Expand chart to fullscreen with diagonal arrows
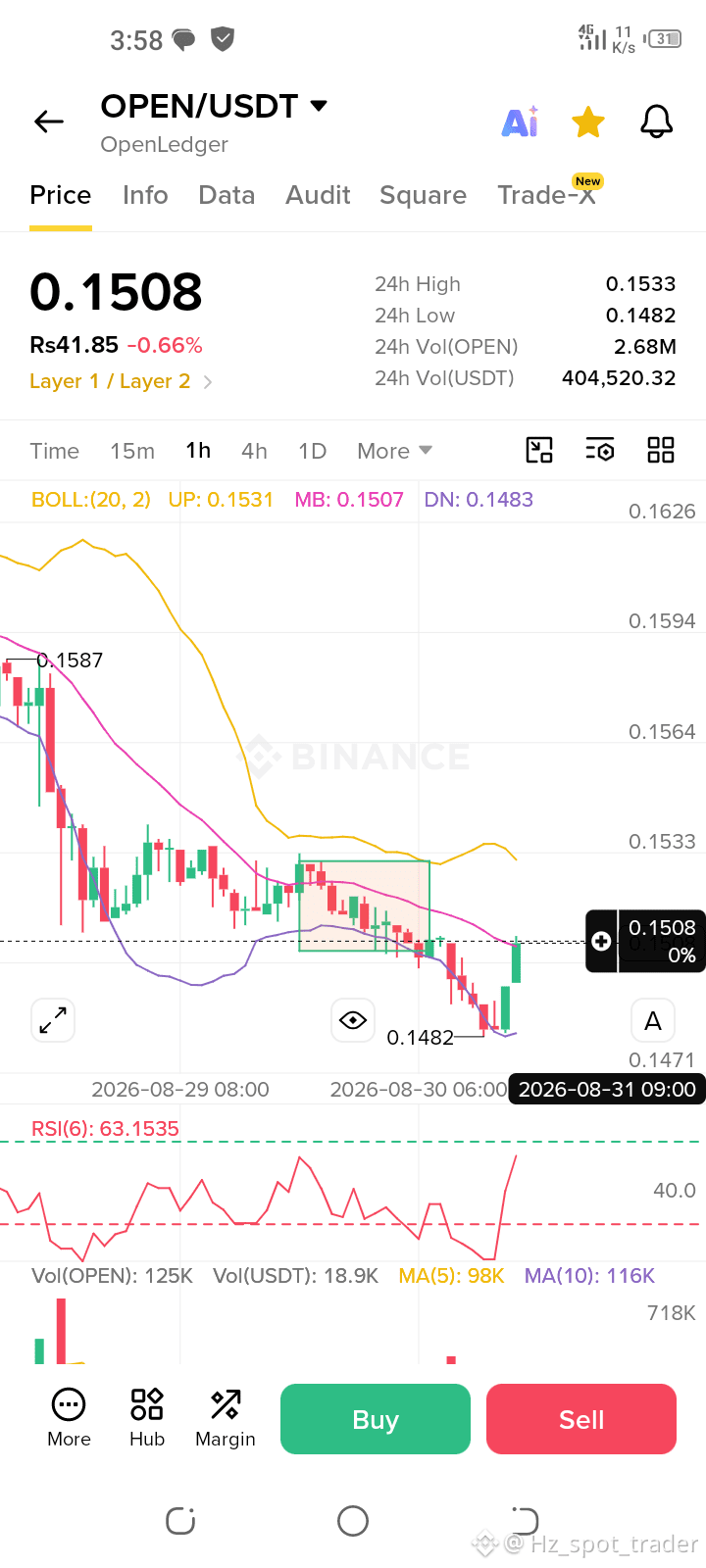The image size is (706, 1568). tap(53, 1020)
